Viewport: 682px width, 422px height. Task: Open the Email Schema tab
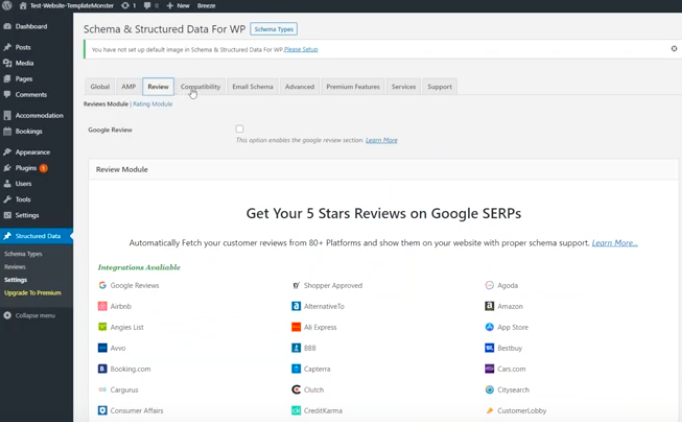pos(252,87)
